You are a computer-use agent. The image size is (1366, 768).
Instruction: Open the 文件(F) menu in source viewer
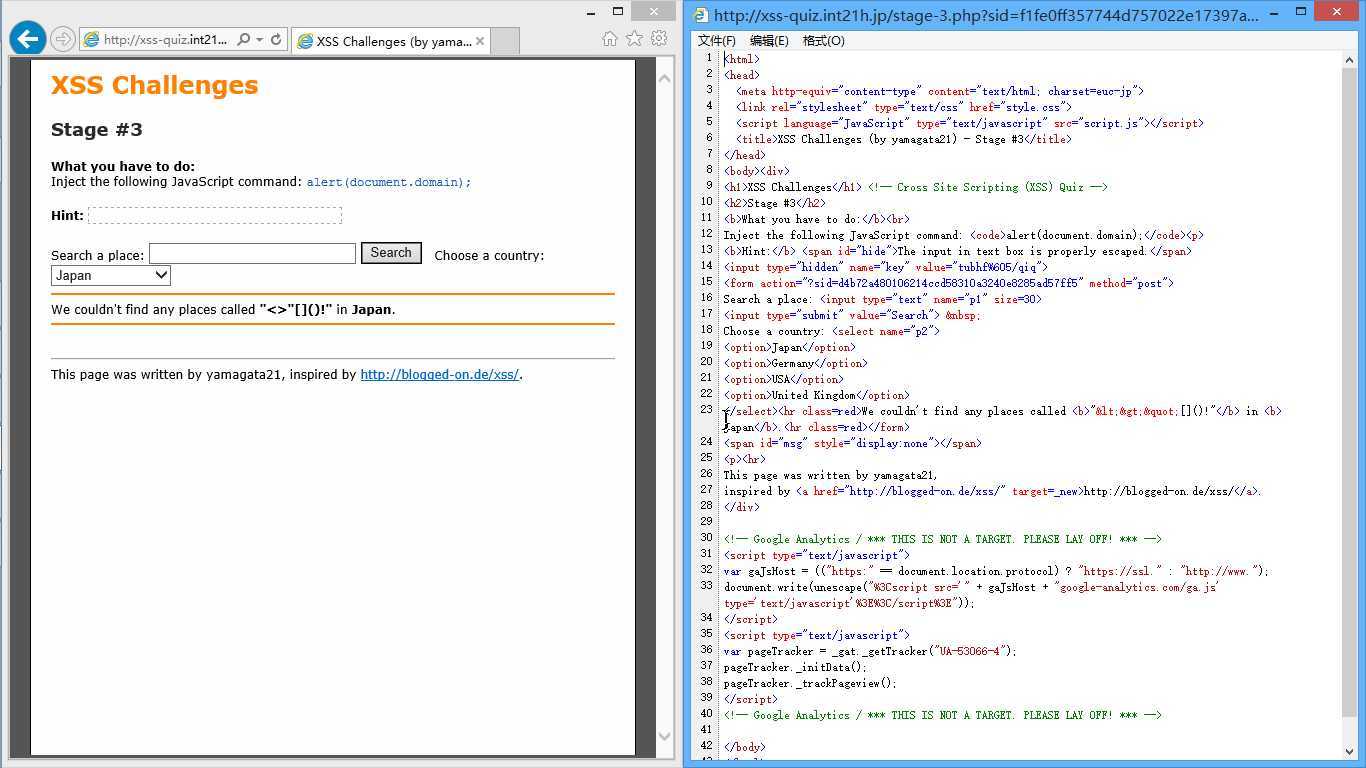716,41
